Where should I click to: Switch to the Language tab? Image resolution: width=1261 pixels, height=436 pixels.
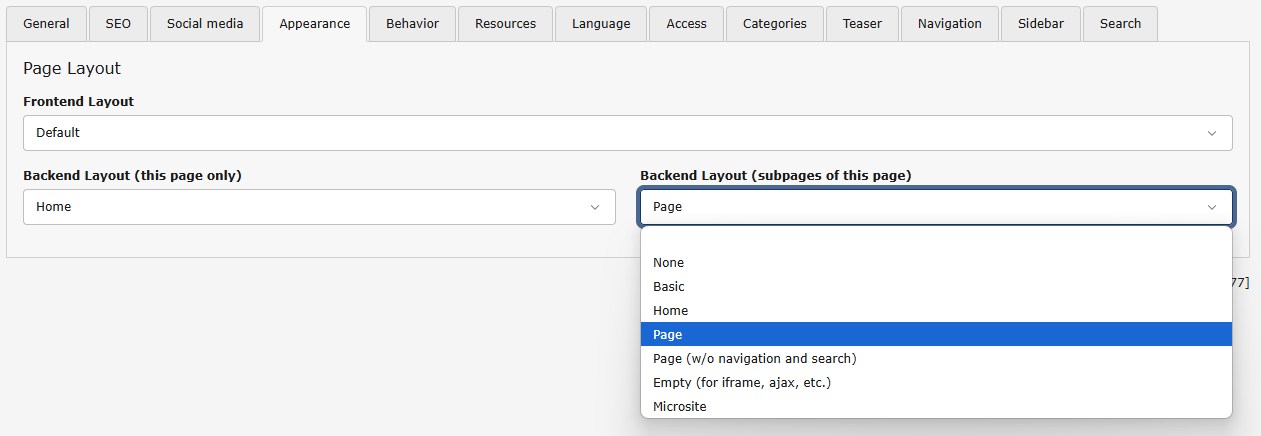(x=601, y=24)
